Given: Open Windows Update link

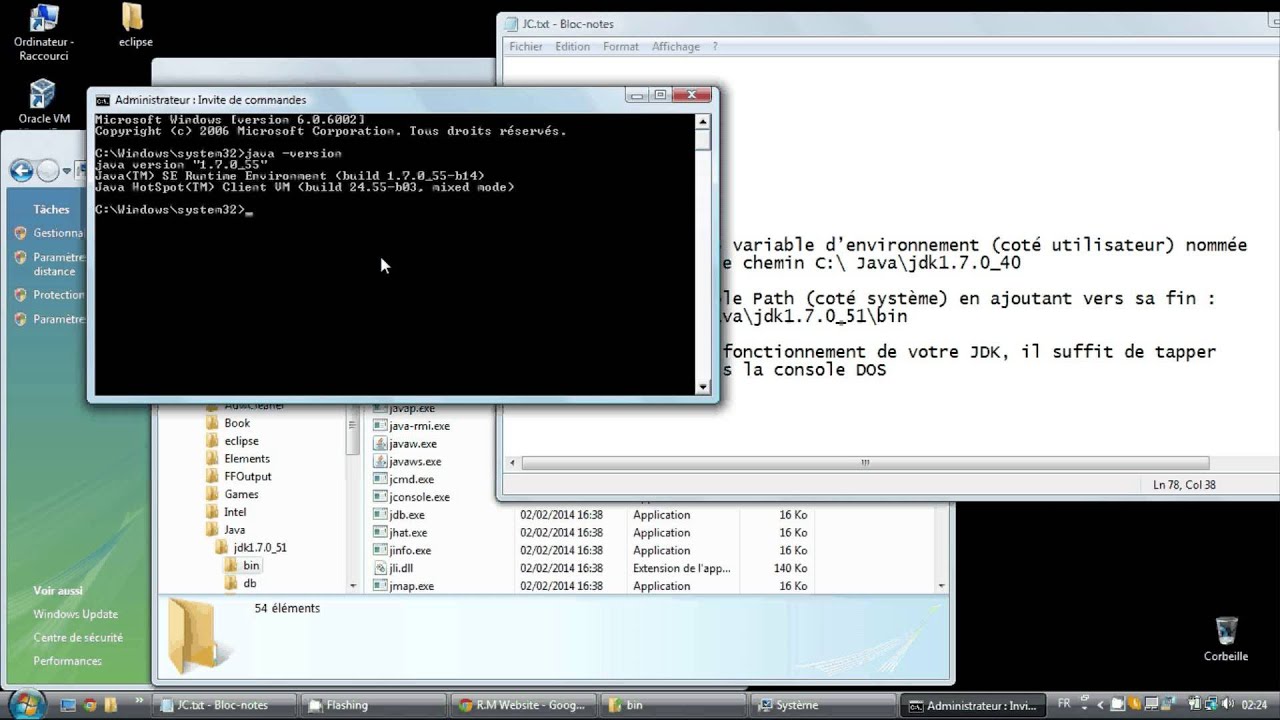Looking at the screenshot, I should point(75,614).
